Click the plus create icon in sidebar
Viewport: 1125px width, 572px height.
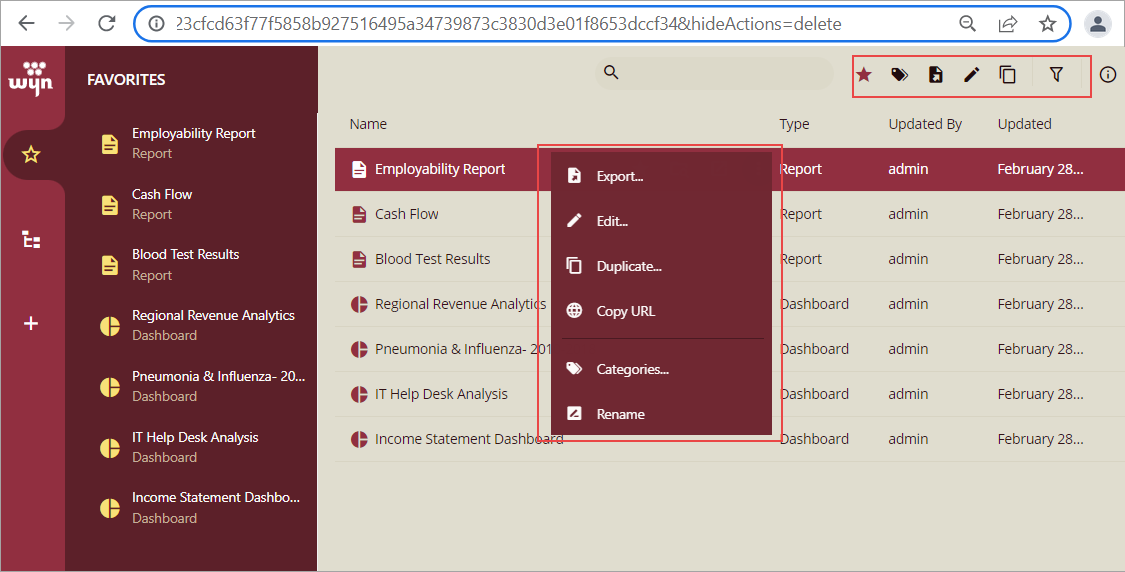pyautogui.click(x=31, y=323)
